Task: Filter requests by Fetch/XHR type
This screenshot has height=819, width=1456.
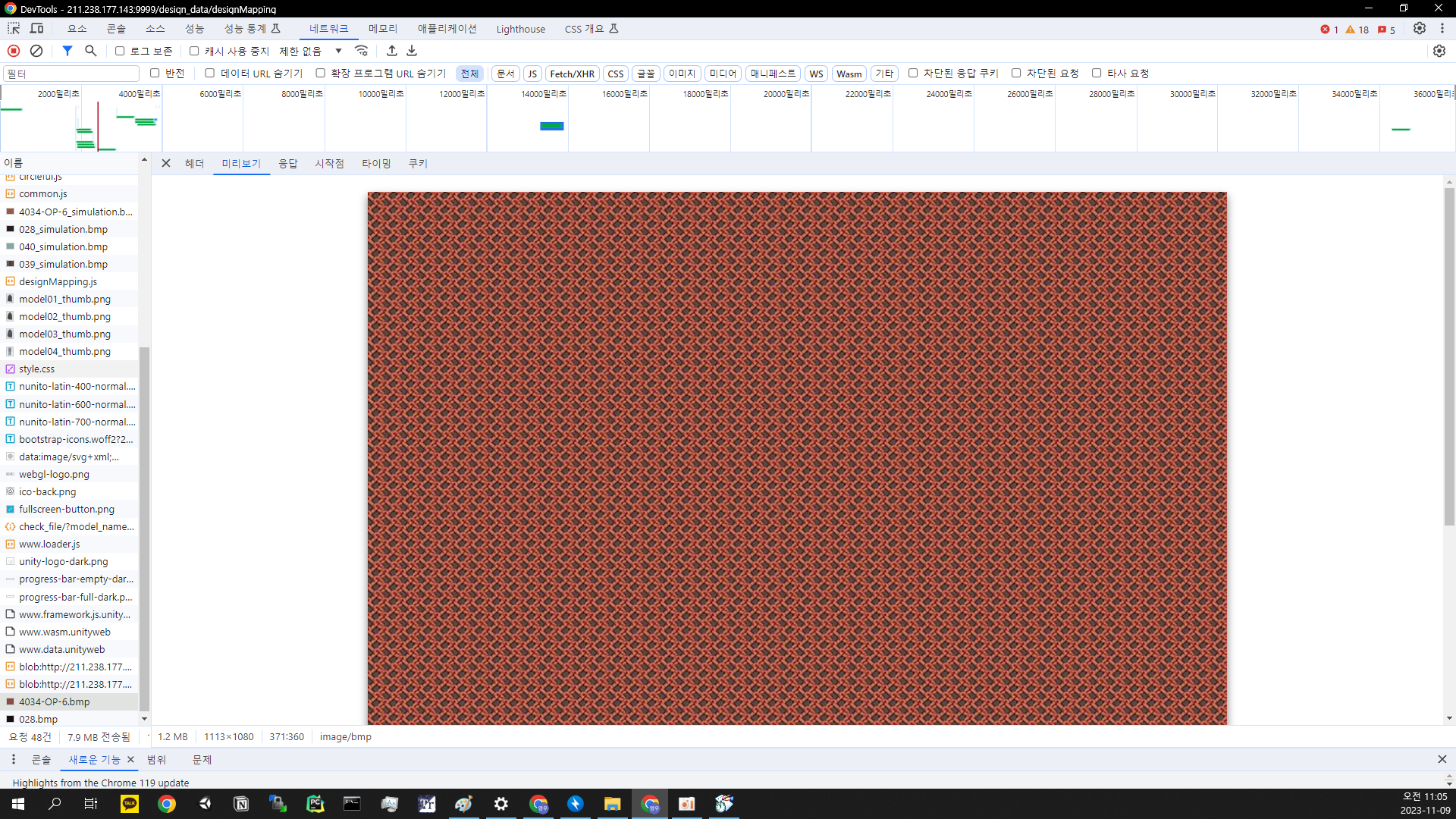Action: [x=572, y=74]
